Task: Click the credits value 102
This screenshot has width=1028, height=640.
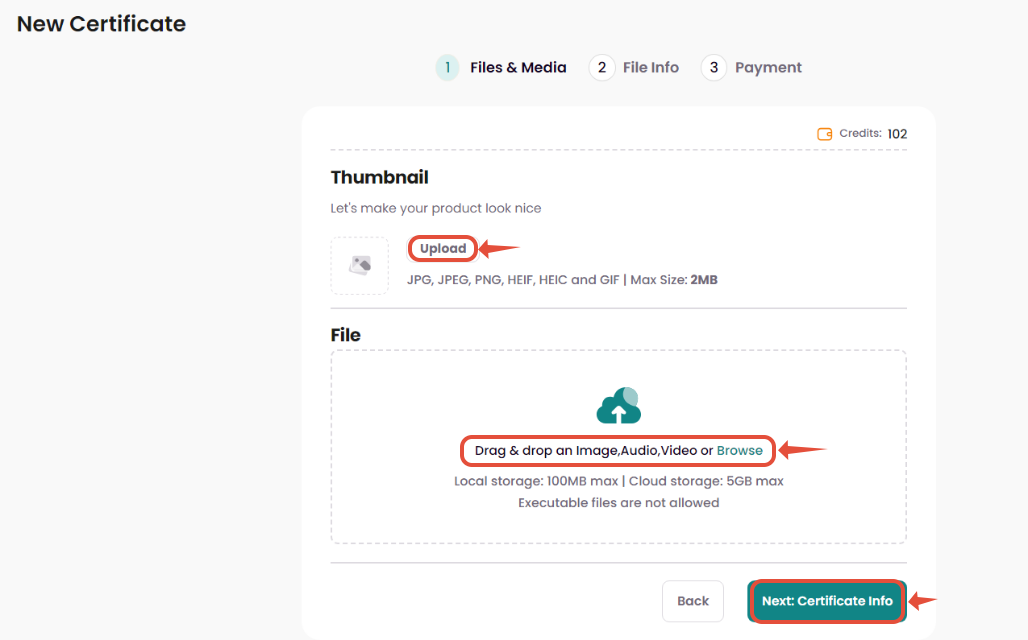Action: tap(898, 134)
